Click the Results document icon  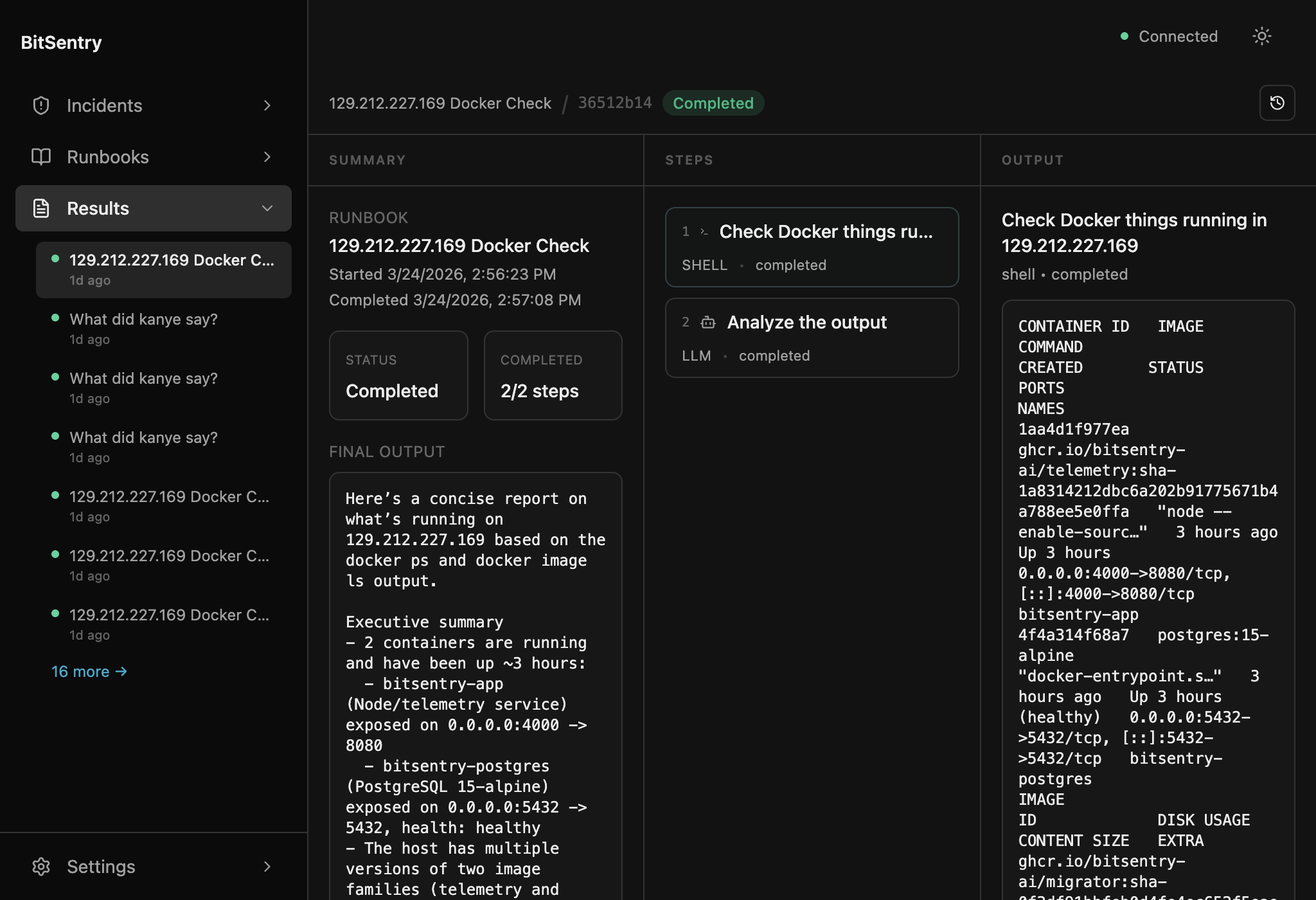pyautogui.click(x=41, y=208)
